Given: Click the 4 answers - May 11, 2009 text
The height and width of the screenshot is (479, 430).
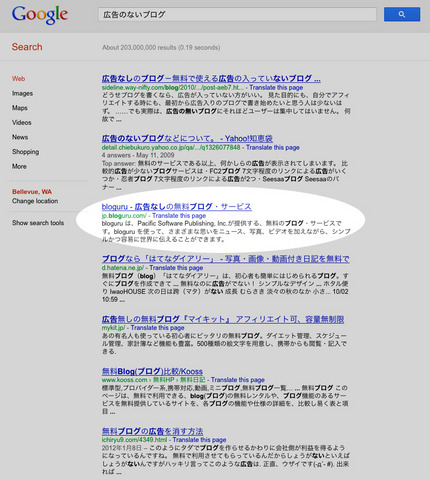Looking at the screenshot, I should point(138,155).
